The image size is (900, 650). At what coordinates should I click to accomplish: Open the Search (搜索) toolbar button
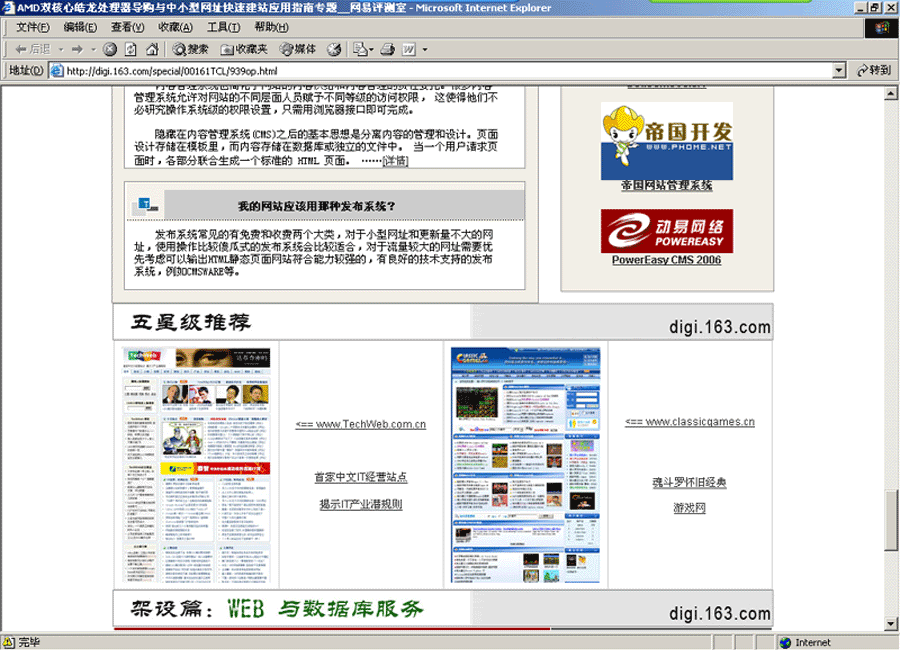[190, 49]
